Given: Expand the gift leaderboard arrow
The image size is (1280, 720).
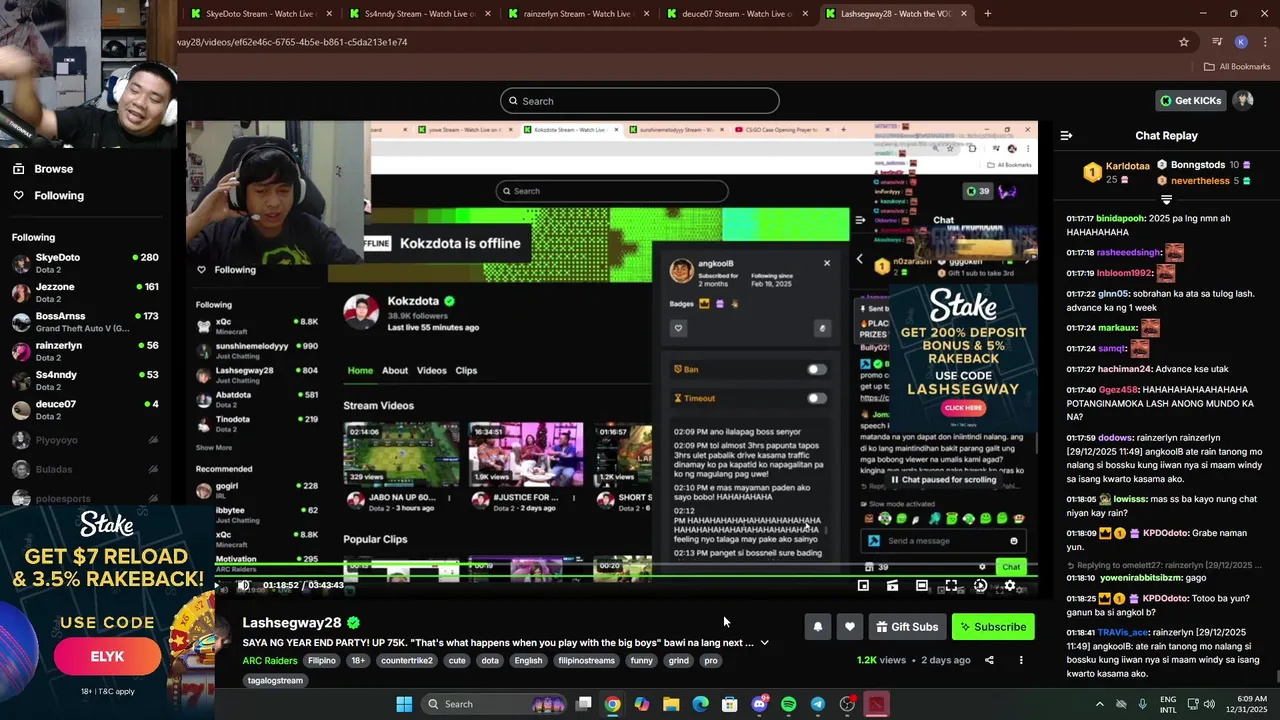Looking at the screenshot, I should [x=1167, y=201].
